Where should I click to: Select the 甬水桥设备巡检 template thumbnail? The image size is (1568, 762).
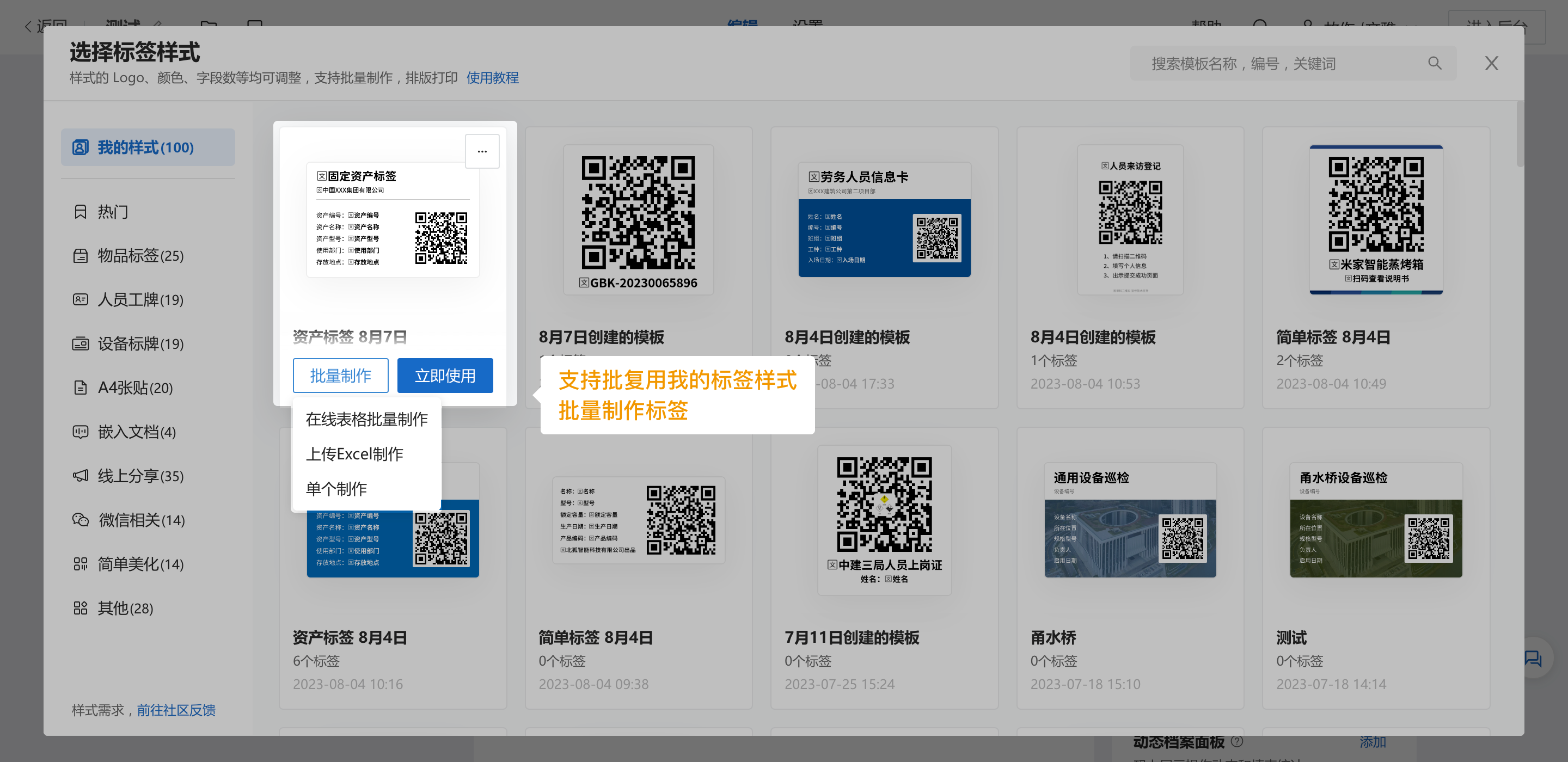pyautogui.click(x=1376, y=520)
